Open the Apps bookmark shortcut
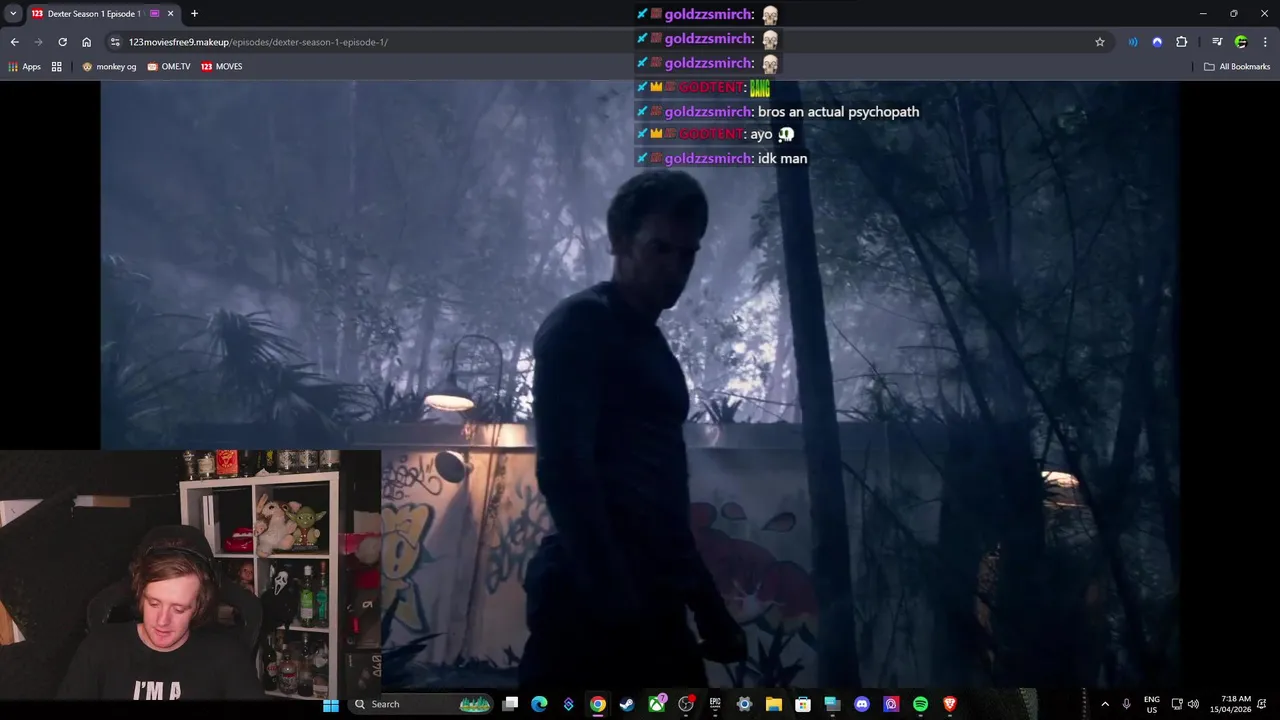The image size is (1280, 720). pos(24,67)
